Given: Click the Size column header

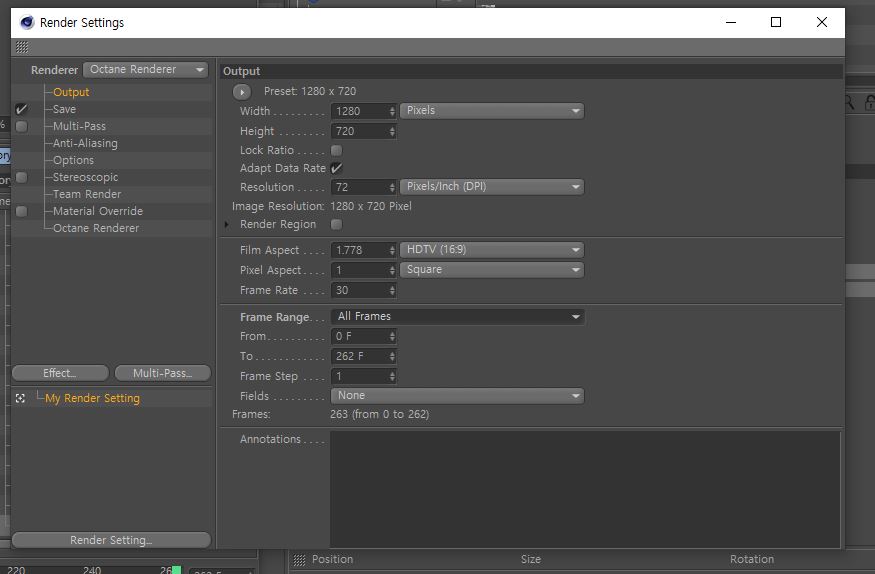Looking at the screenshot, I should (531, 559).
